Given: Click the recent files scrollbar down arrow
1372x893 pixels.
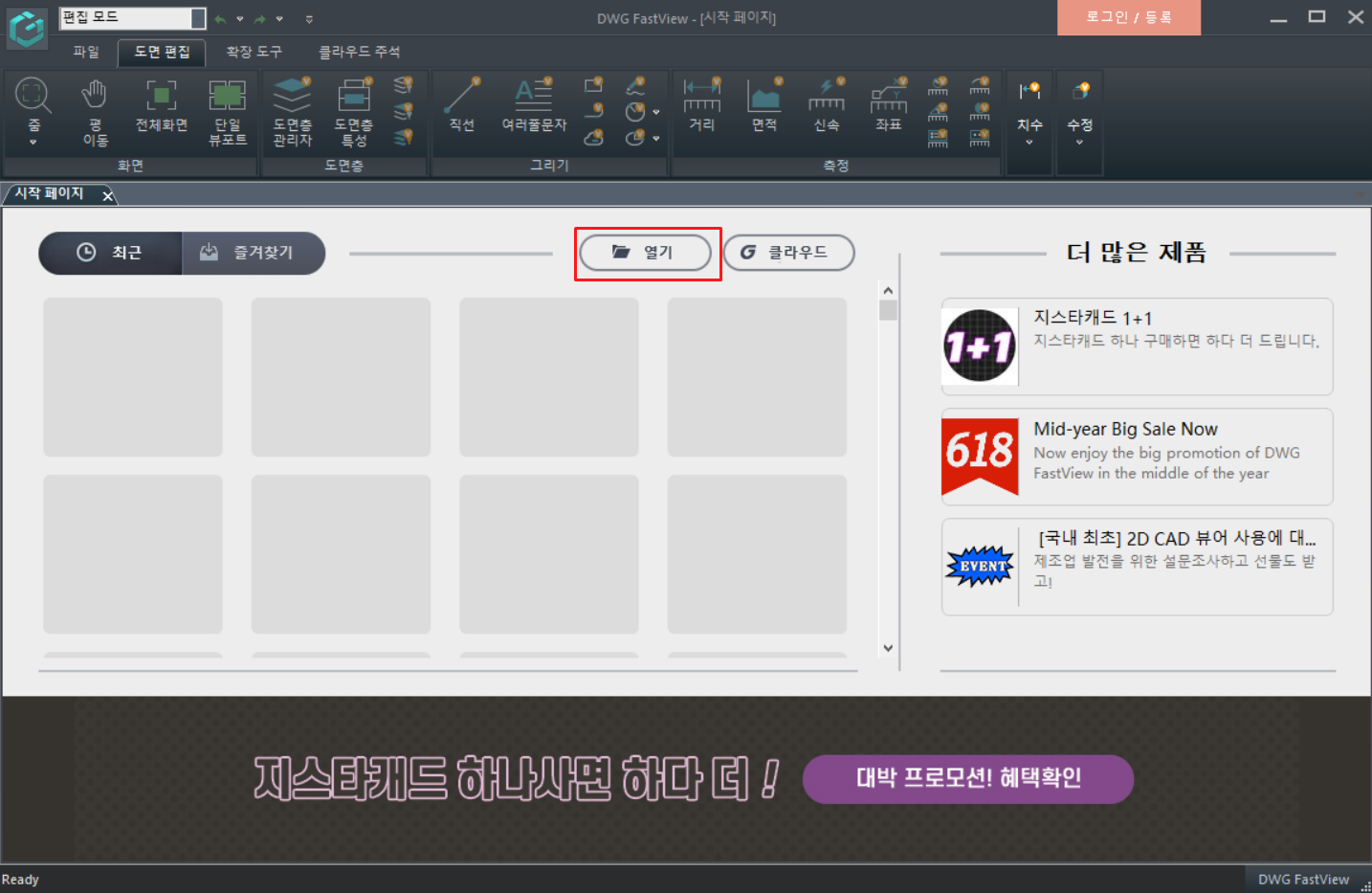Looking at the screenshot, I should [888, 648].
